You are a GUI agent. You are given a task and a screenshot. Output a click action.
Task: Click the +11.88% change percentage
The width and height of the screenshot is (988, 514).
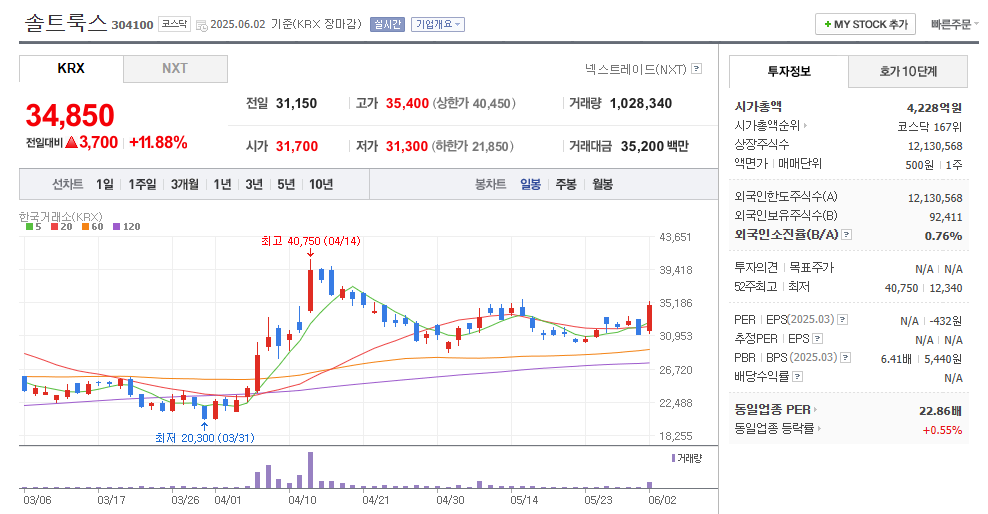click(x=158, y=142)
